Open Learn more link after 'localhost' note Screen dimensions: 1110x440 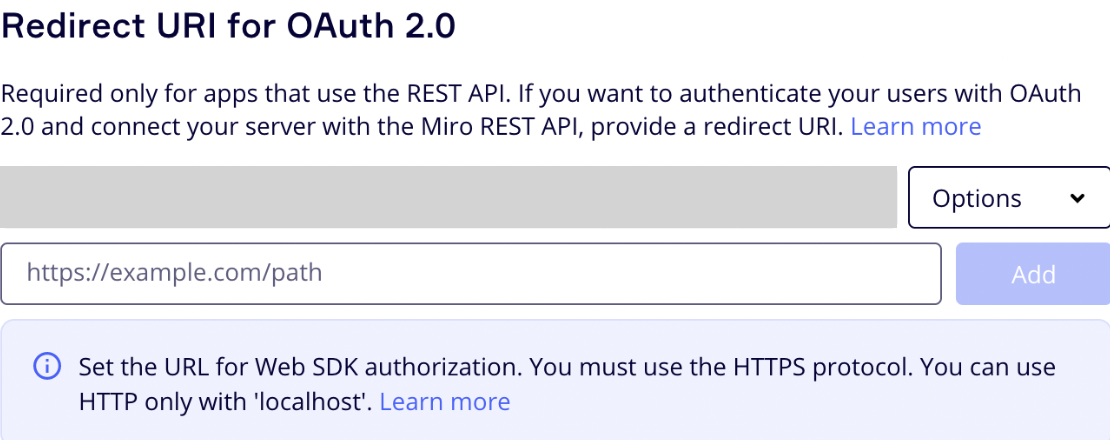coord(445,402)
